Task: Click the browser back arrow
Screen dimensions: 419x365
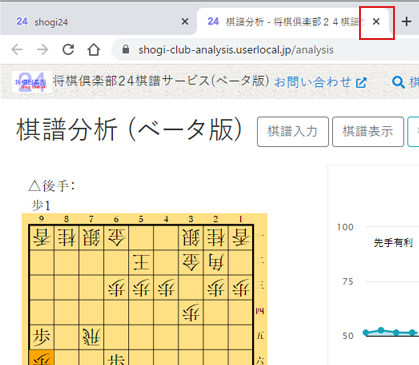Action: [17, 50]
